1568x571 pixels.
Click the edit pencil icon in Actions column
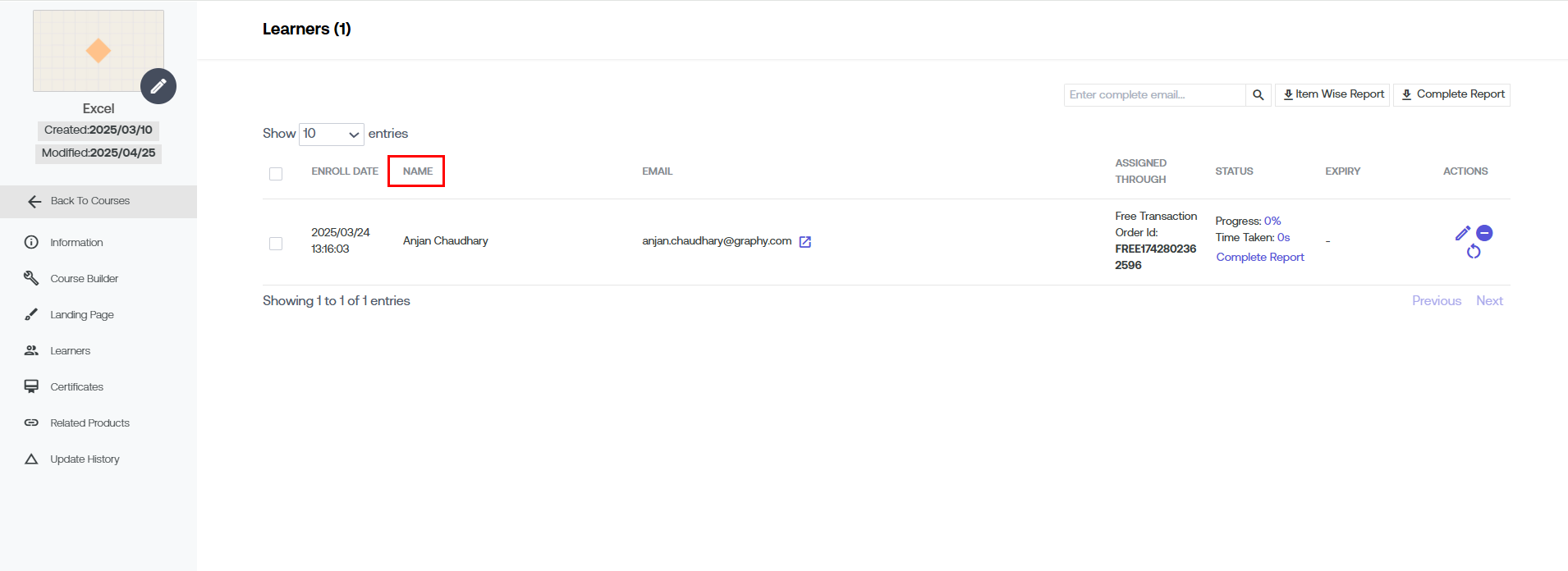[1462, 233]
